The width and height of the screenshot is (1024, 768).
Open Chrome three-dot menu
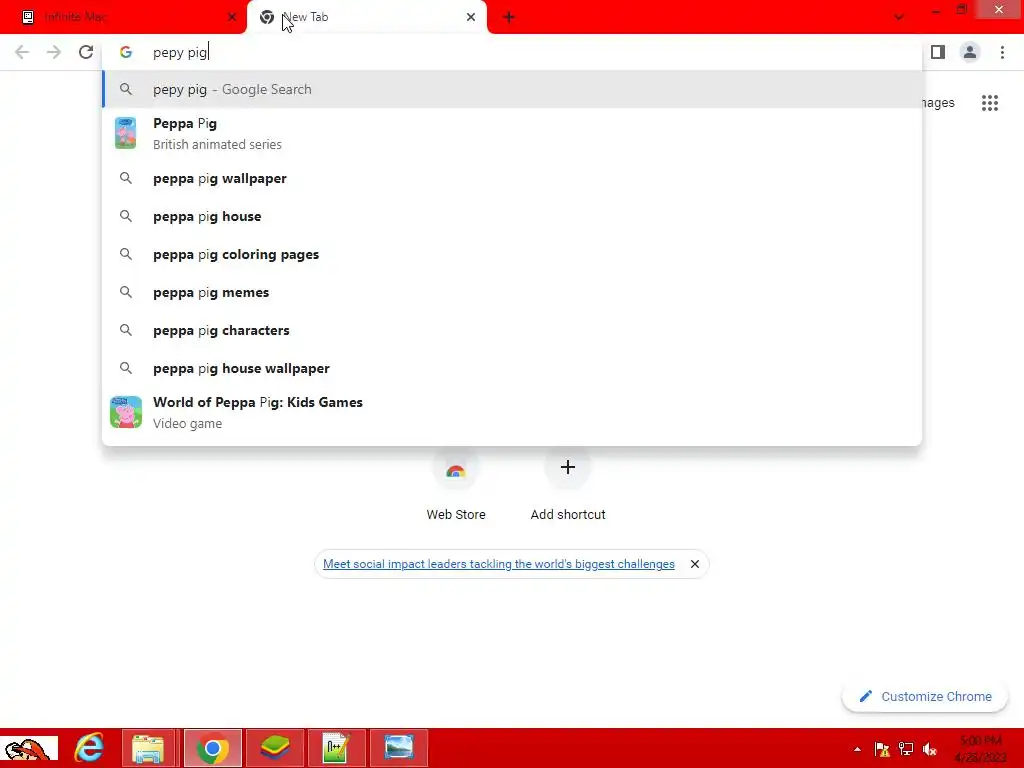pyautogui.click(x=1002, y=52)
